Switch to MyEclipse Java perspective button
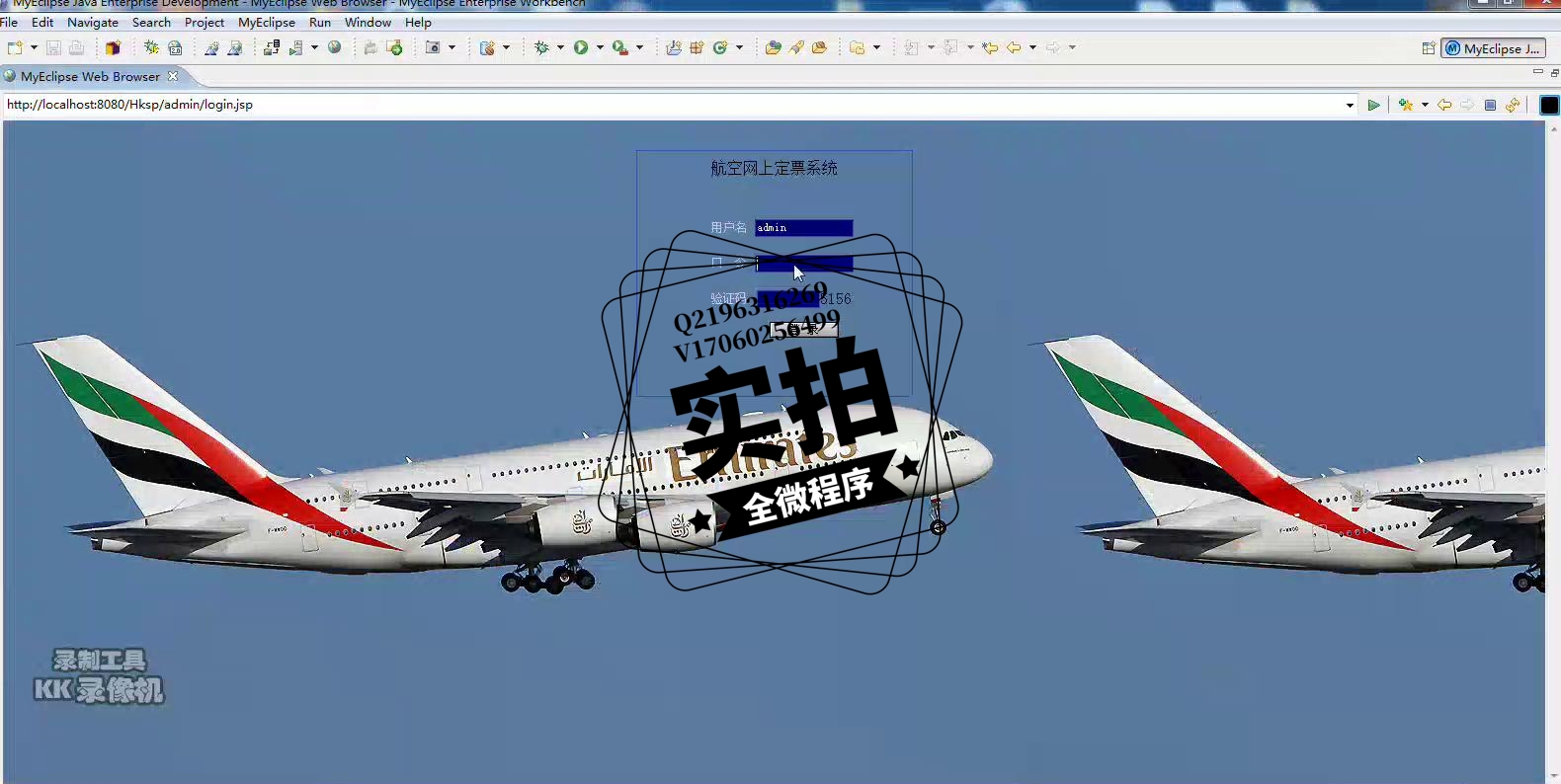This screenshot has width=1561, height=784. [1493, 48]
